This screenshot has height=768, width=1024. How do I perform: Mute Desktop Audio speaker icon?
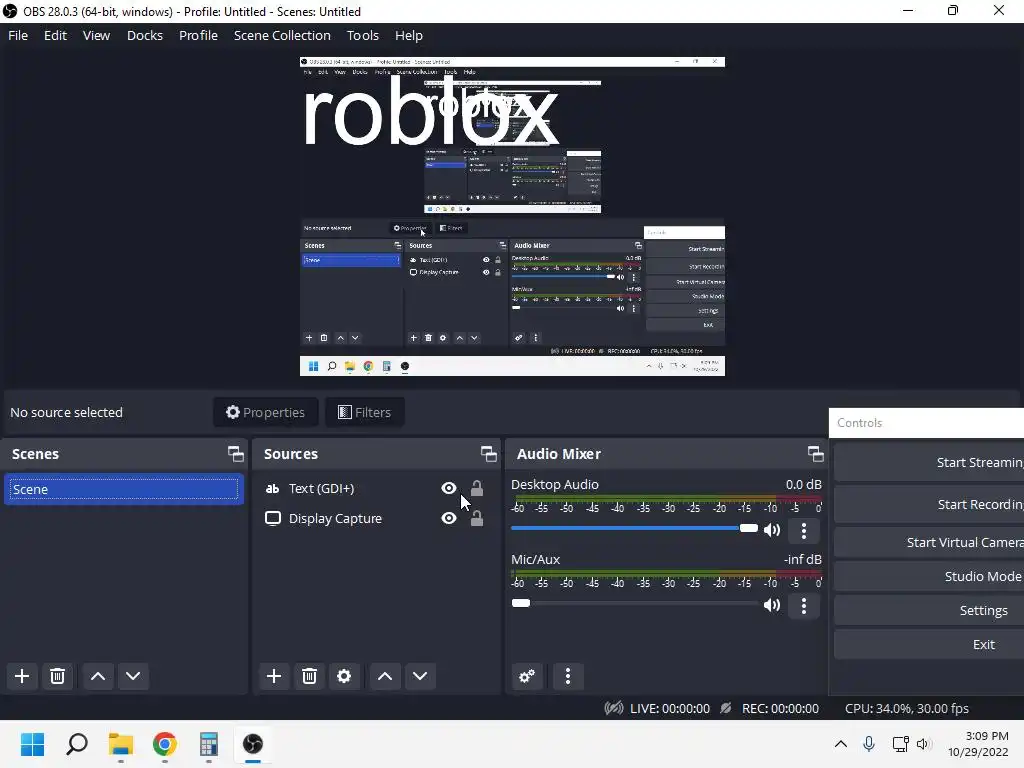(772, 530)
